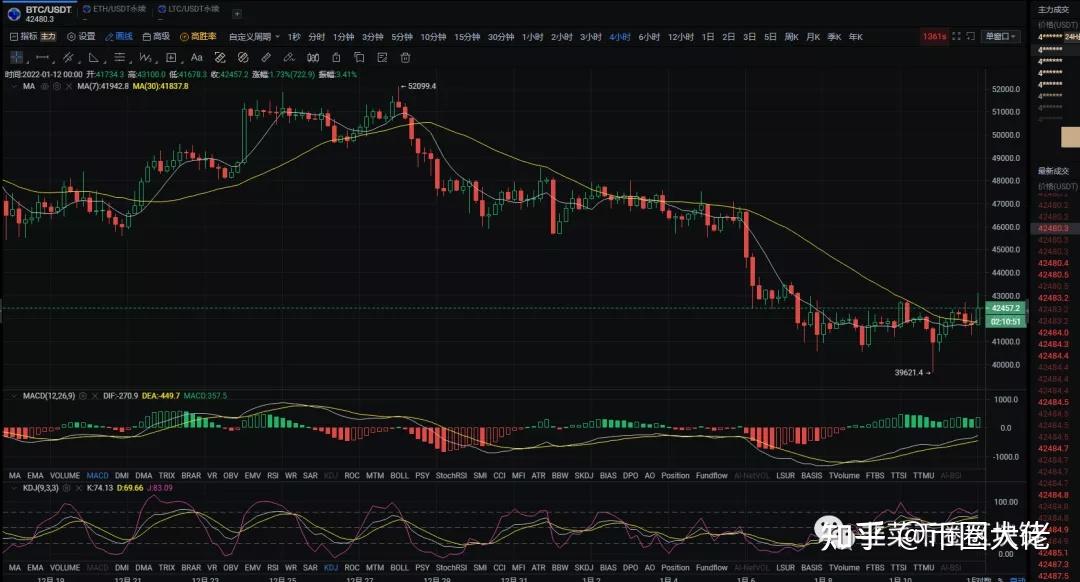The image size is (1080, 582).
Task: Open the 高级 advanced button
Action: [156, 37]
